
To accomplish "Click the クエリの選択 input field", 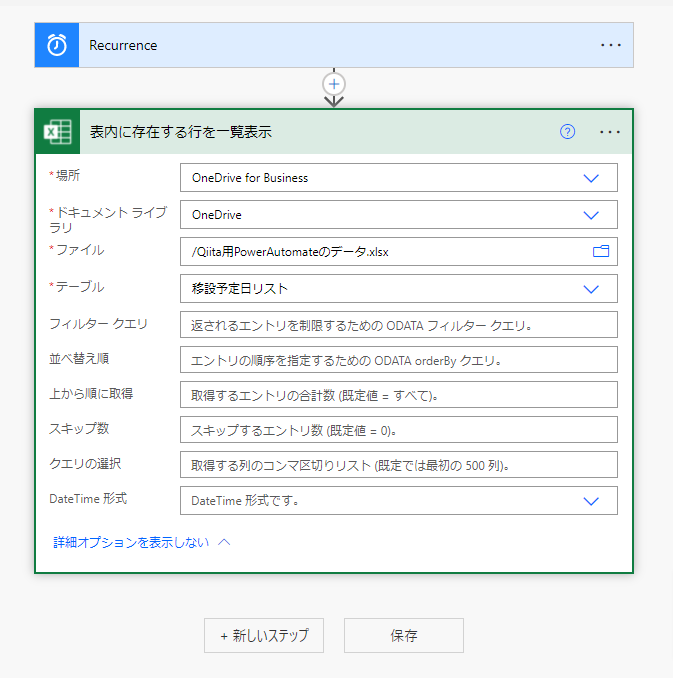I will coord(399,465).
